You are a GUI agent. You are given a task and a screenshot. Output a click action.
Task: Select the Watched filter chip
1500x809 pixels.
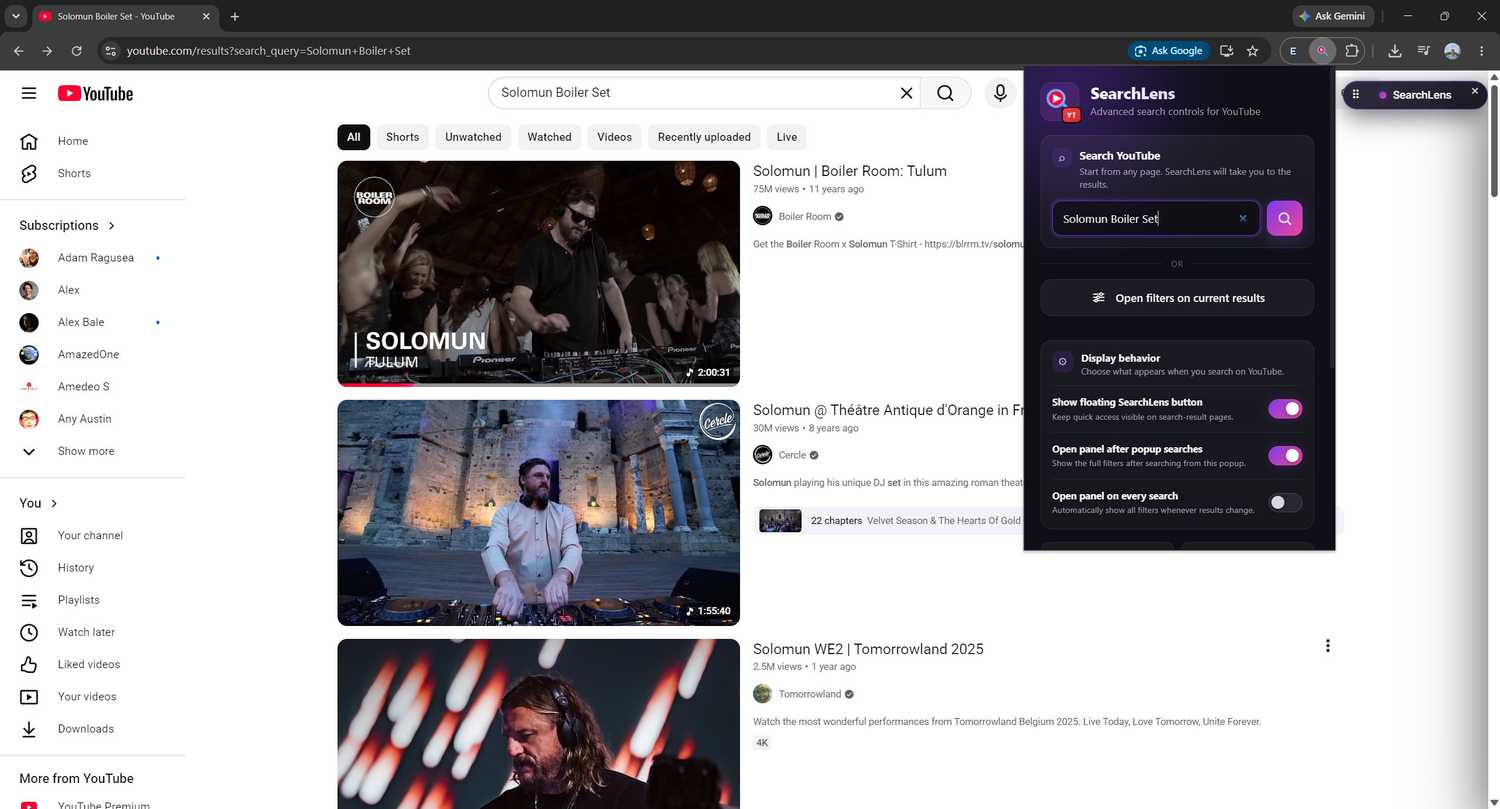[x=549, y=137]
